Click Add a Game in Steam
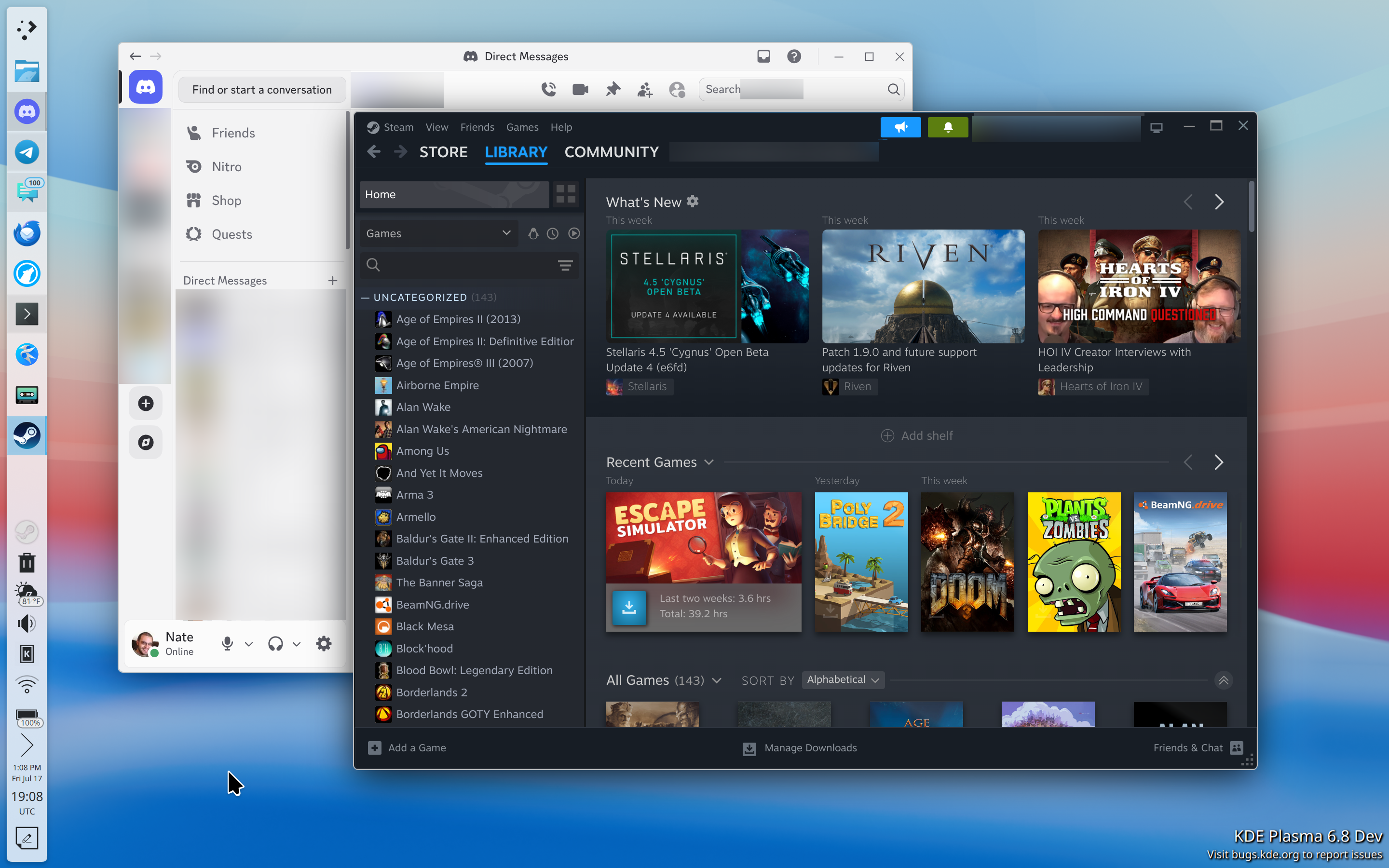The width and height of the screenshot is (1389, 868). 407,747
